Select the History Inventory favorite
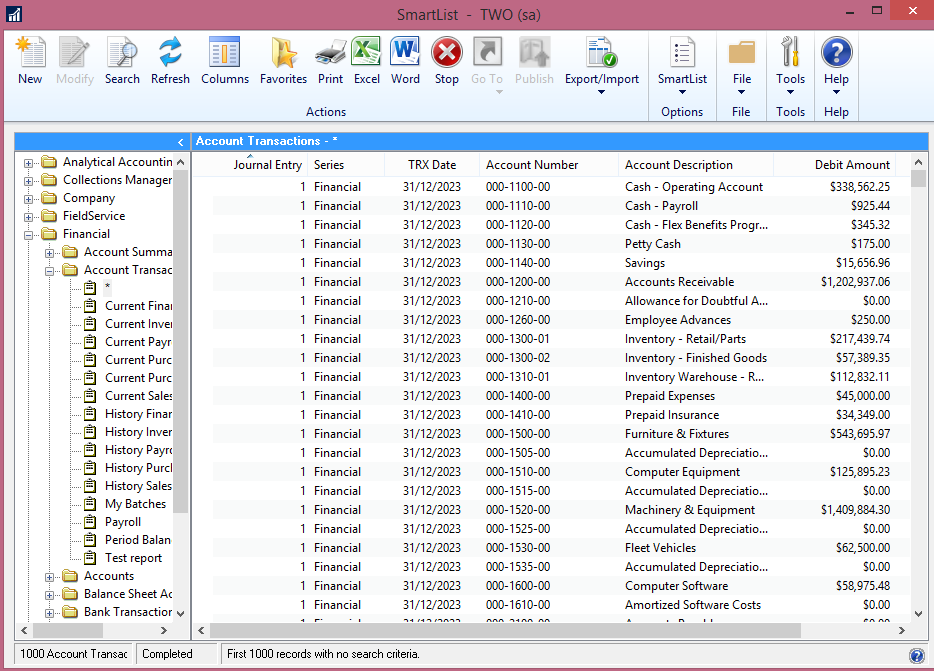This screenshot has height=671, width=934. point(138,431)
